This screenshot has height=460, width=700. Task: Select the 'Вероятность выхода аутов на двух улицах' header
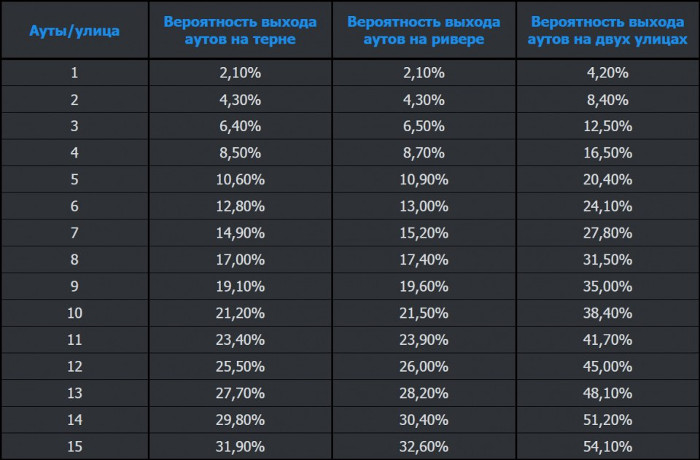coord(607,30)
